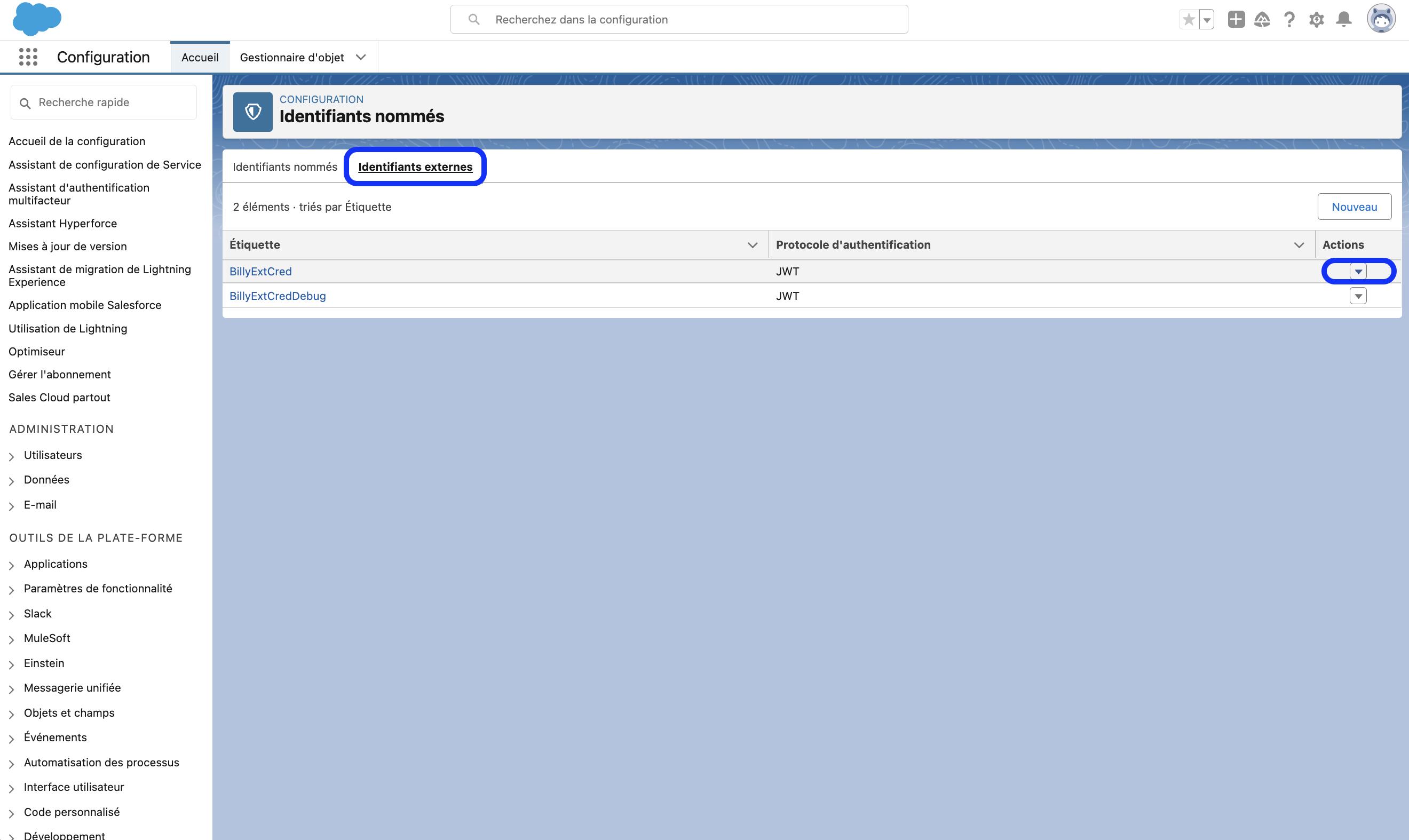Sort by the Étiquette column header
The width and height of the screenshot is (1409, 840).
pyautogui.click(x=255, y=245)
